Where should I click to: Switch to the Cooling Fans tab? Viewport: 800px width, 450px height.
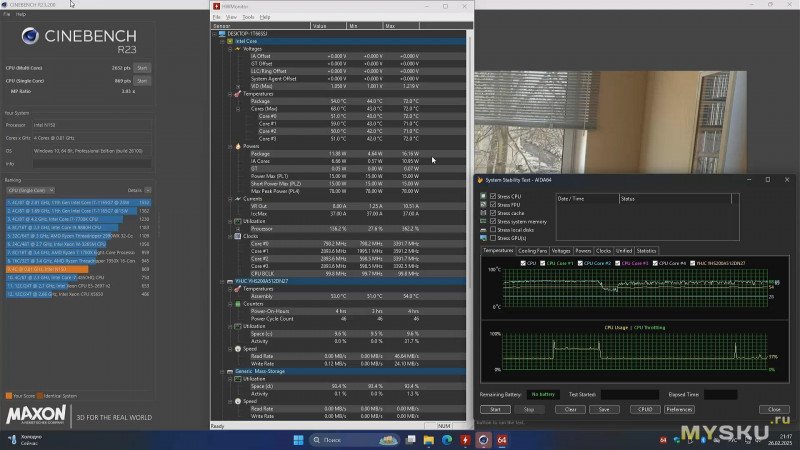click(x=532, y=251)
